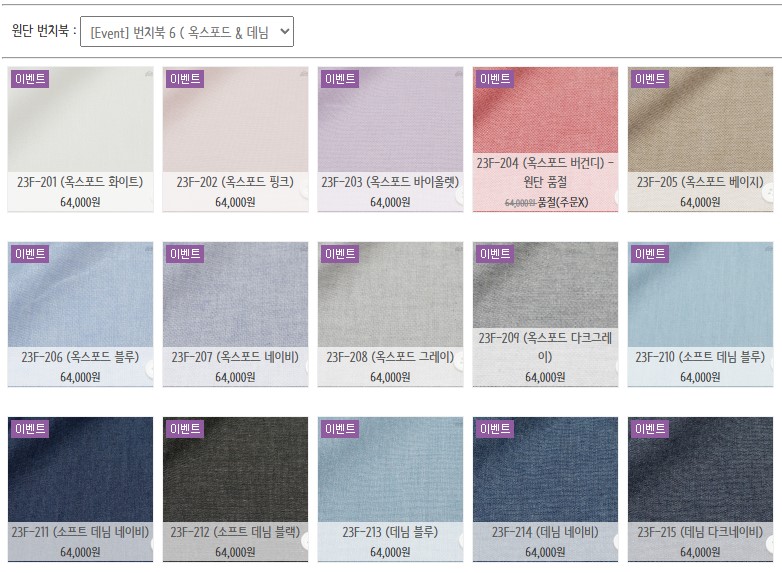The height and width of the screenshot is (573, 782).
Task: Pick the 23F-208 옥스포드 그레이 fabric
Action: [391, 314]
